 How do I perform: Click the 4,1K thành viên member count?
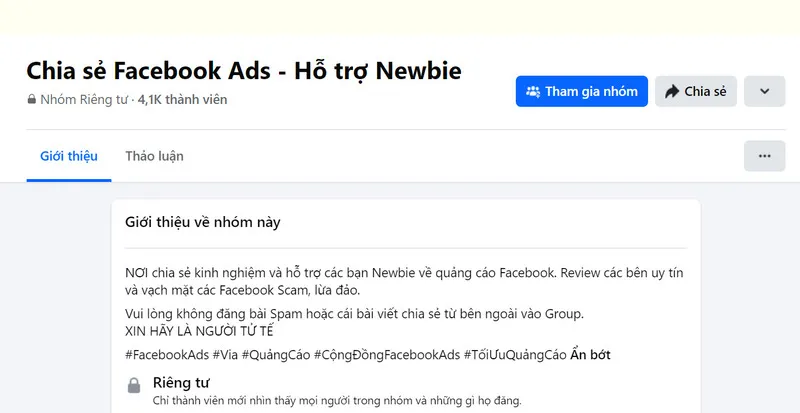(x=182, y=100)
